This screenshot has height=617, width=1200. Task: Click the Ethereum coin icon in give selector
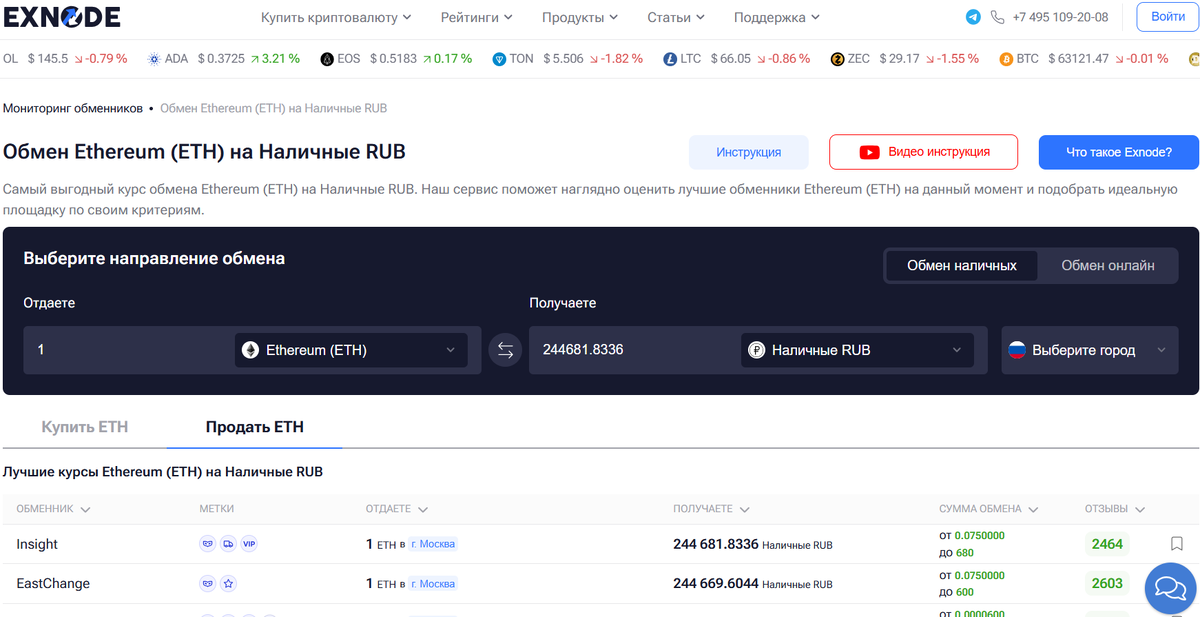pos(251,350)
